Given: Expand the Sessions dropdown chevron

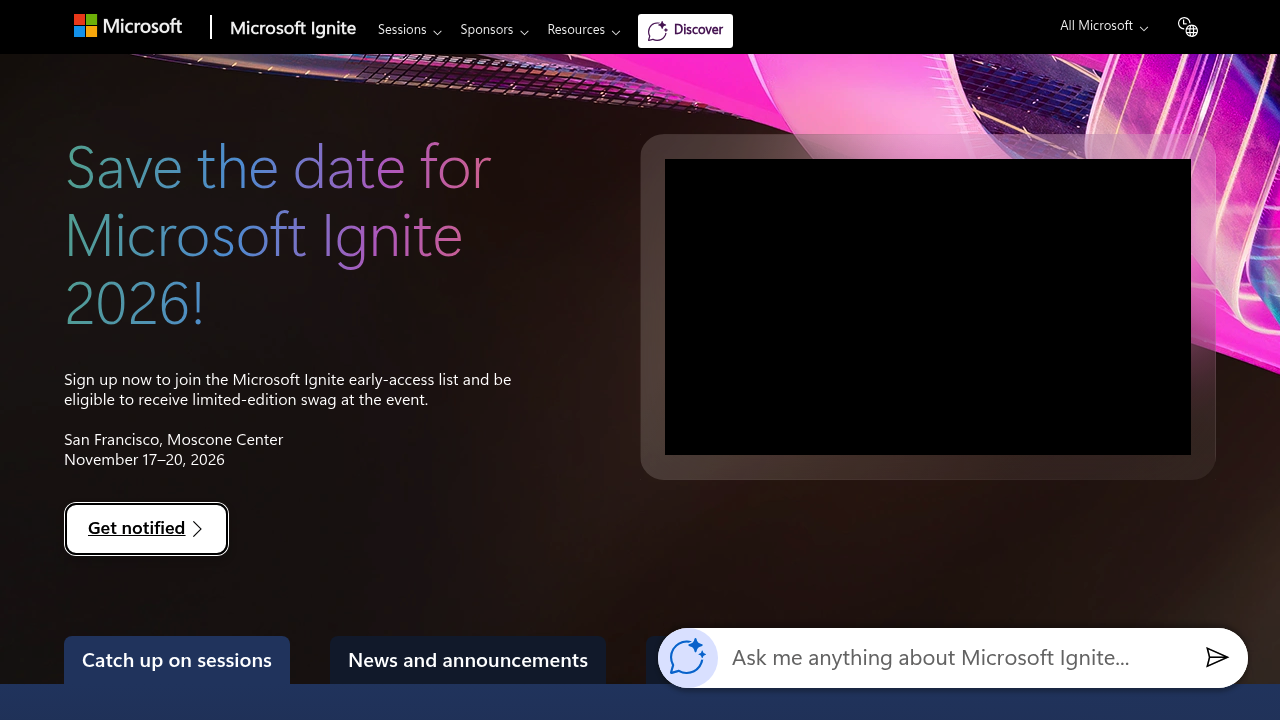Looking at the screenshot, I should pyautogui.click(x=438, y=32).
